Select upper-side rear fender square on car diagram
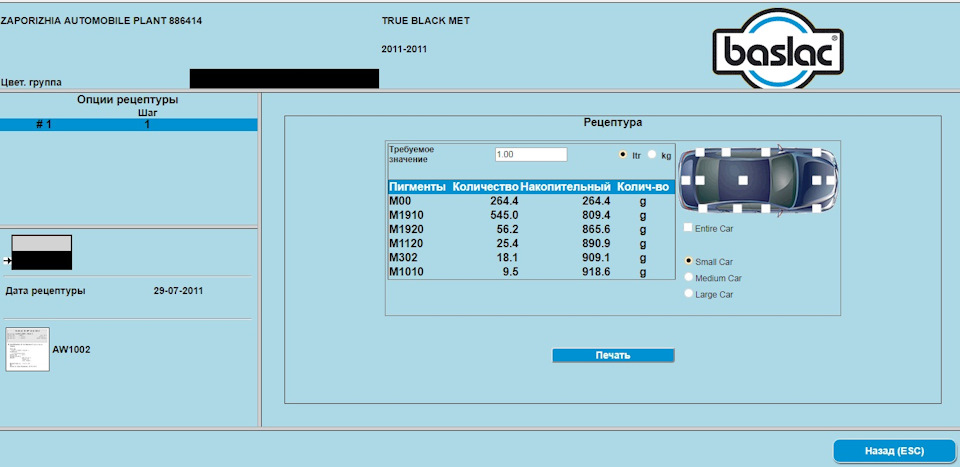Image resolution: width=960 pixels, height=467 pixels. click(700, 152)
